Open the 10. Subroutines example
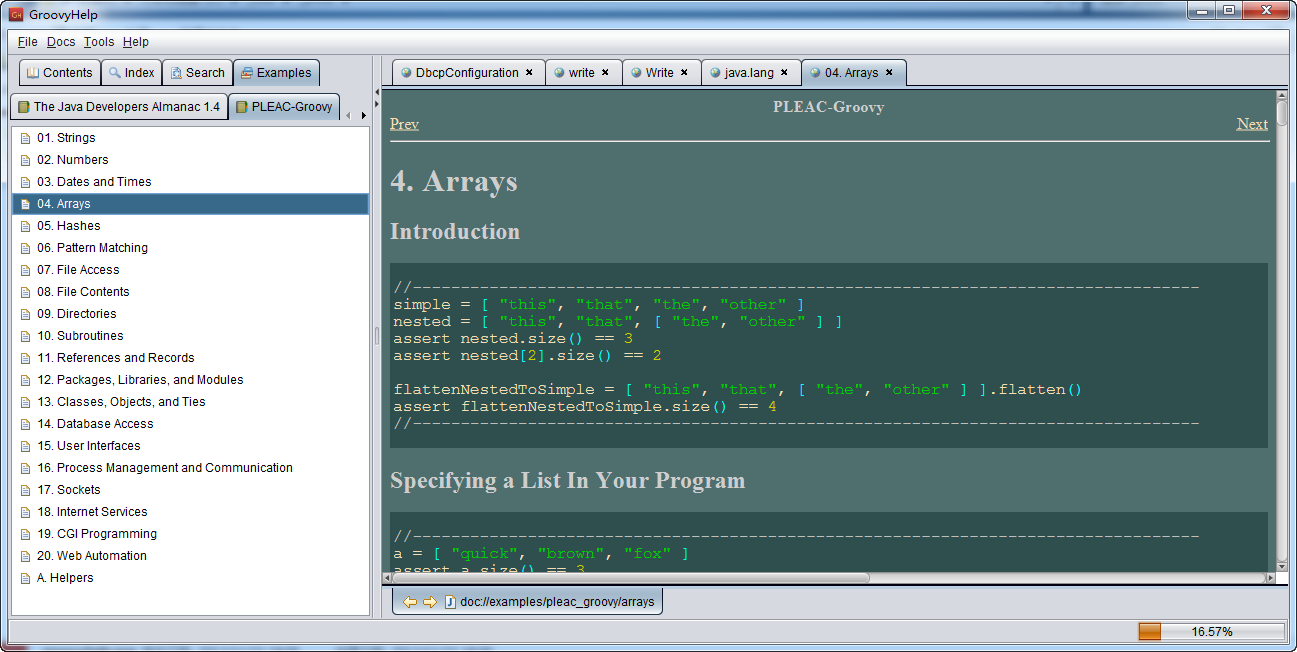The width and height of the screenshot is (1297, 652). pyautogui.click(x=190, y=336)
